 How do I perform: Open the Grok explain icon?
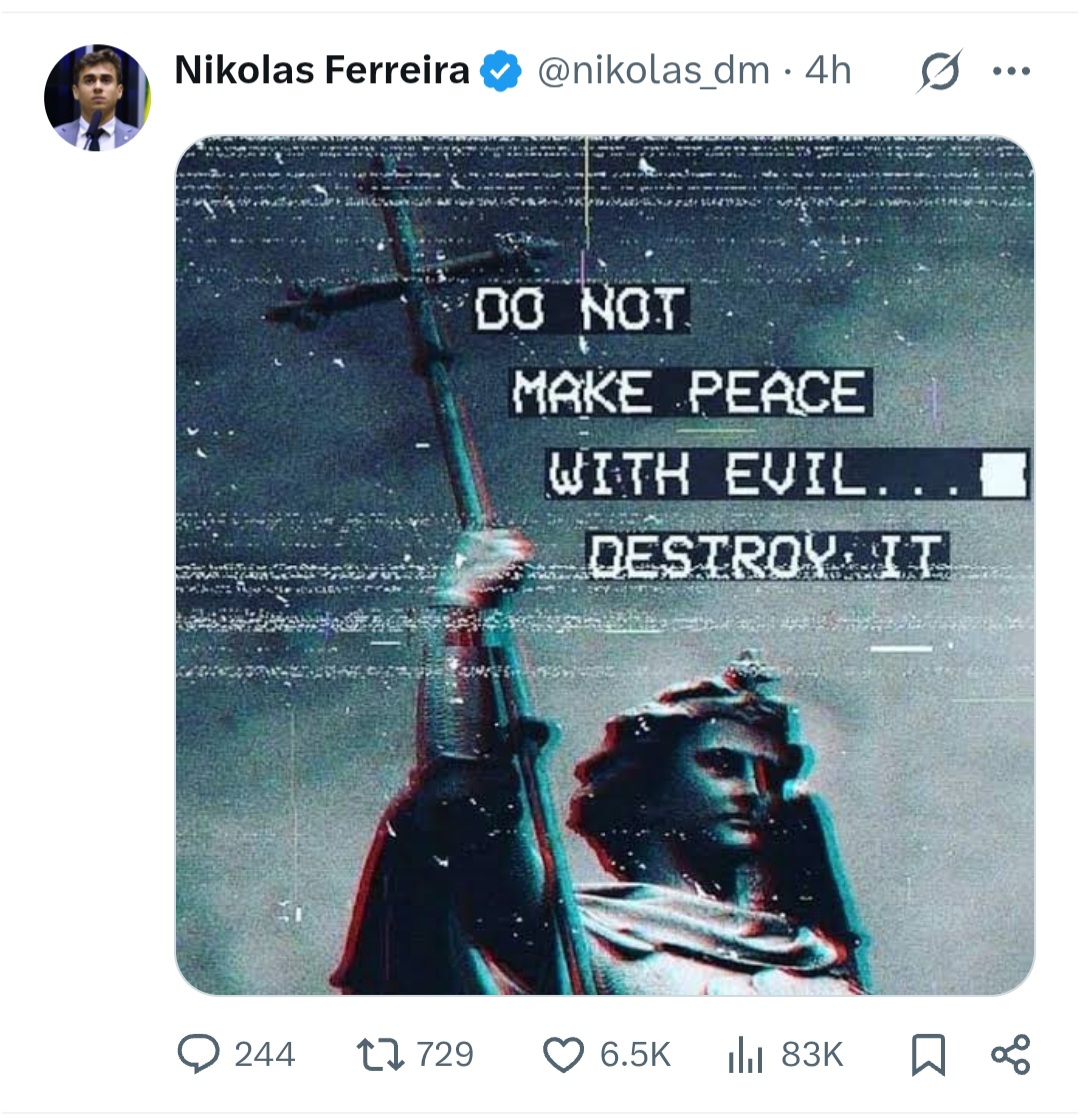click(940, 71)
